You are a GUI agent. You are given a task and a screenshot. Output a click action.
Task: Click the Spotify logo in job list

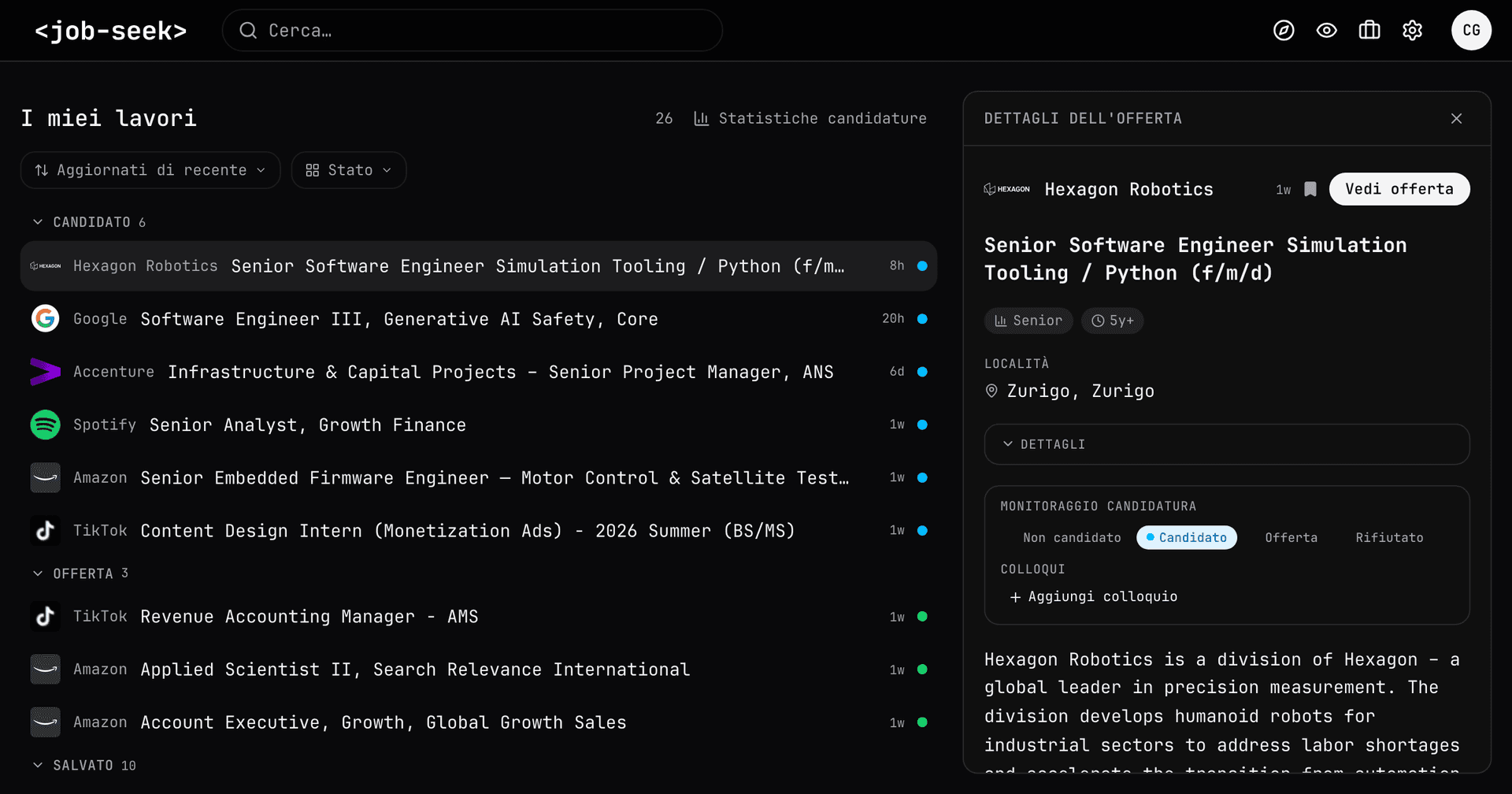coord(46,425)
